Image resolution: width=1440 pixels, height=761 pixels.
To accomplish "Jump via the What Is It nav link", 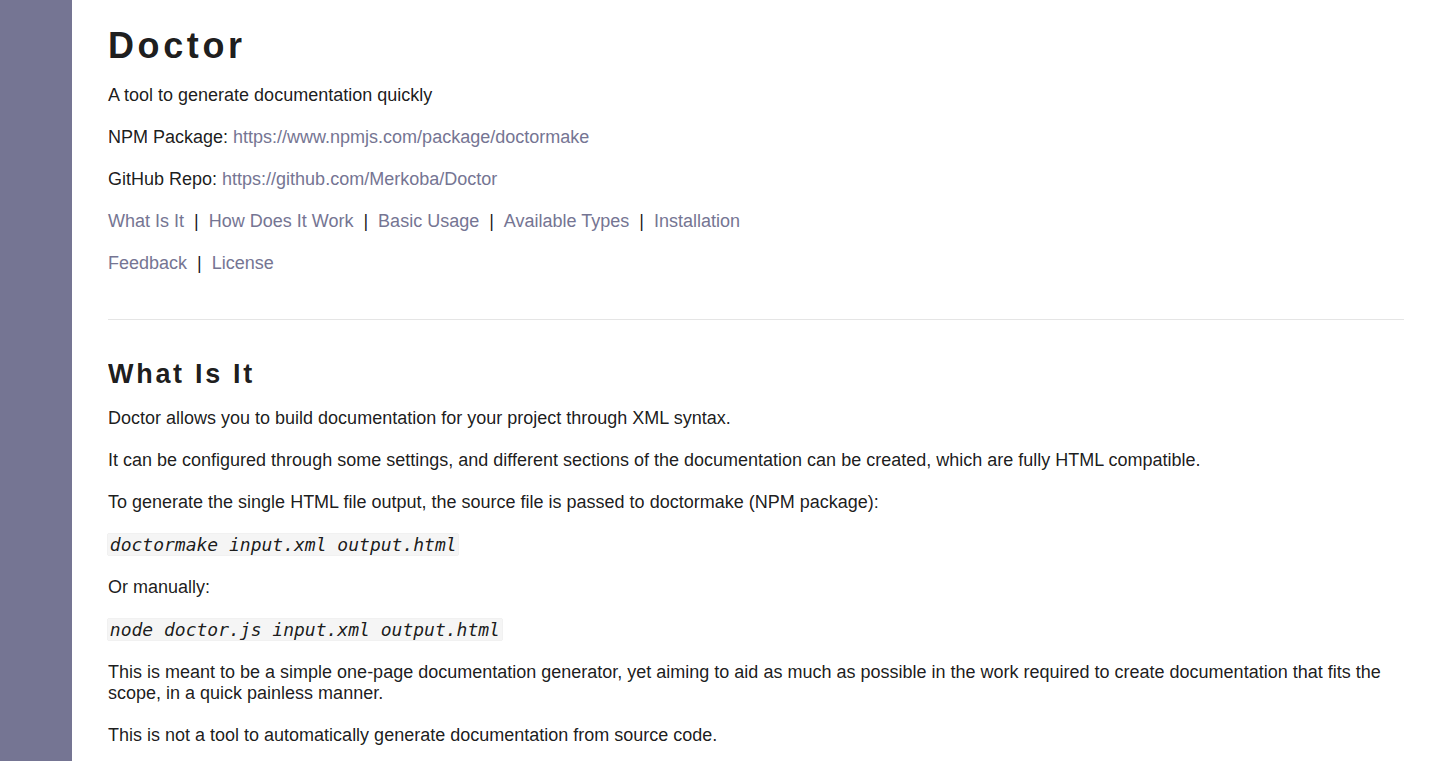I will pyautogui.click(x=146, y=221).
